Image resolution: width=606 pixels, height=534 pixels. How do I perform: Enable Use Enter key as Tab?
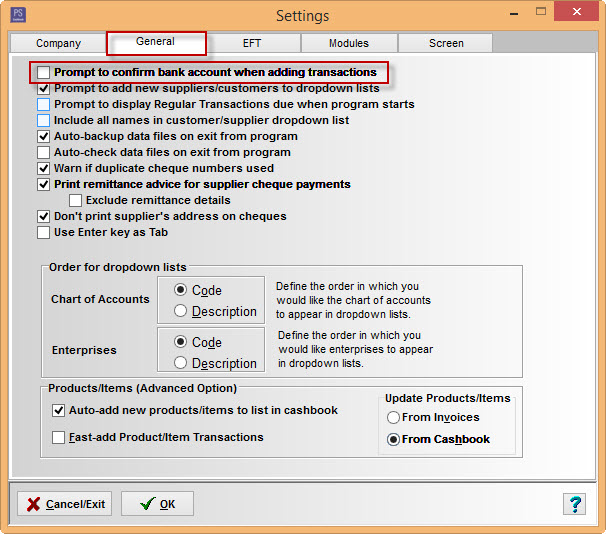(43, 233)
